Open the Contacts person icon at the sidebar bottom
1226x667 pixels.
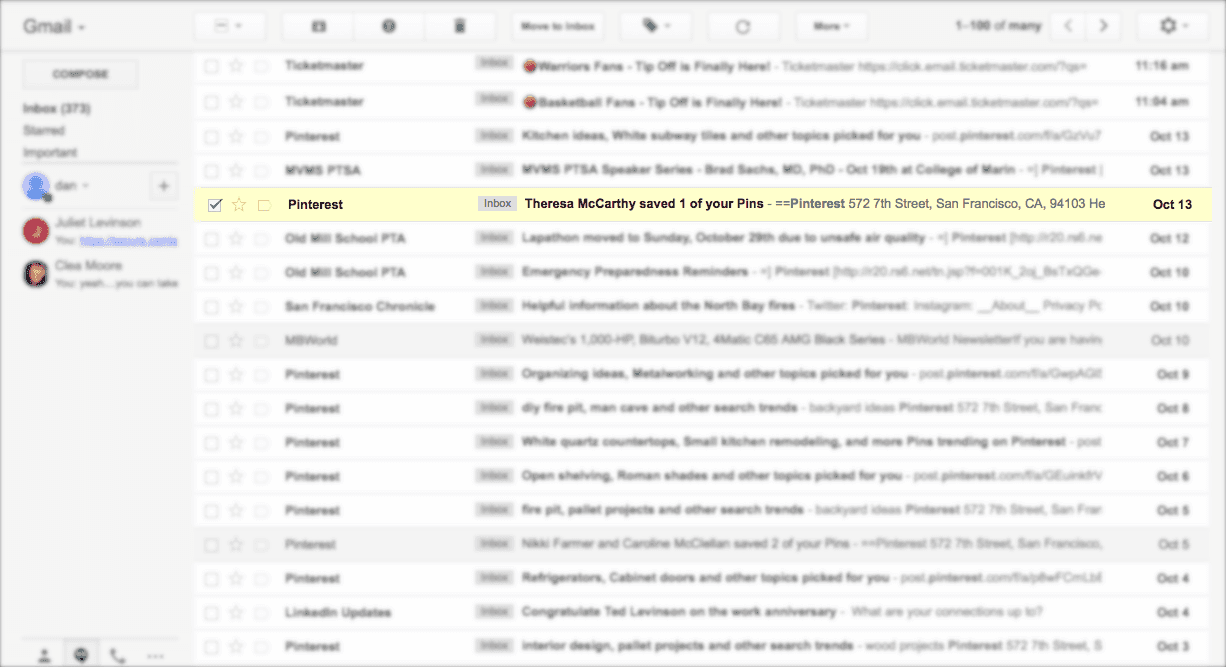click(44, 656)
